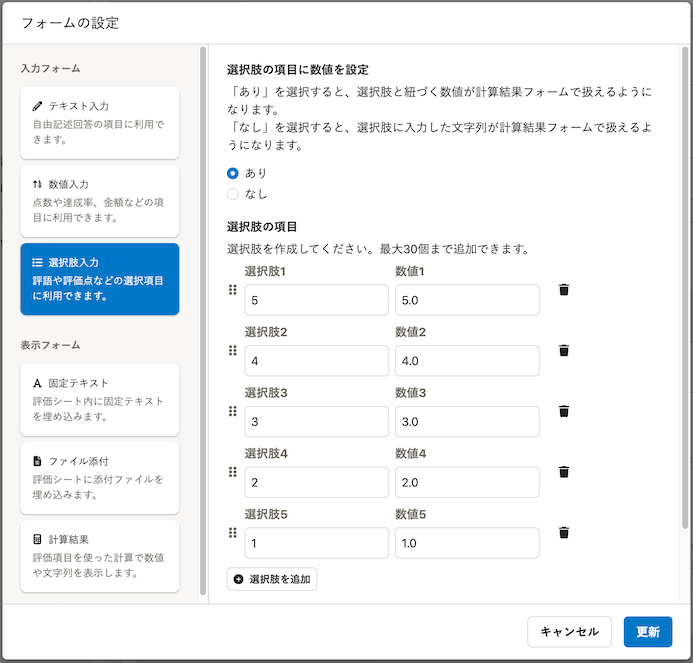Click the 入力フォーム section label
693x663 pixels.
tap(50, 69)
